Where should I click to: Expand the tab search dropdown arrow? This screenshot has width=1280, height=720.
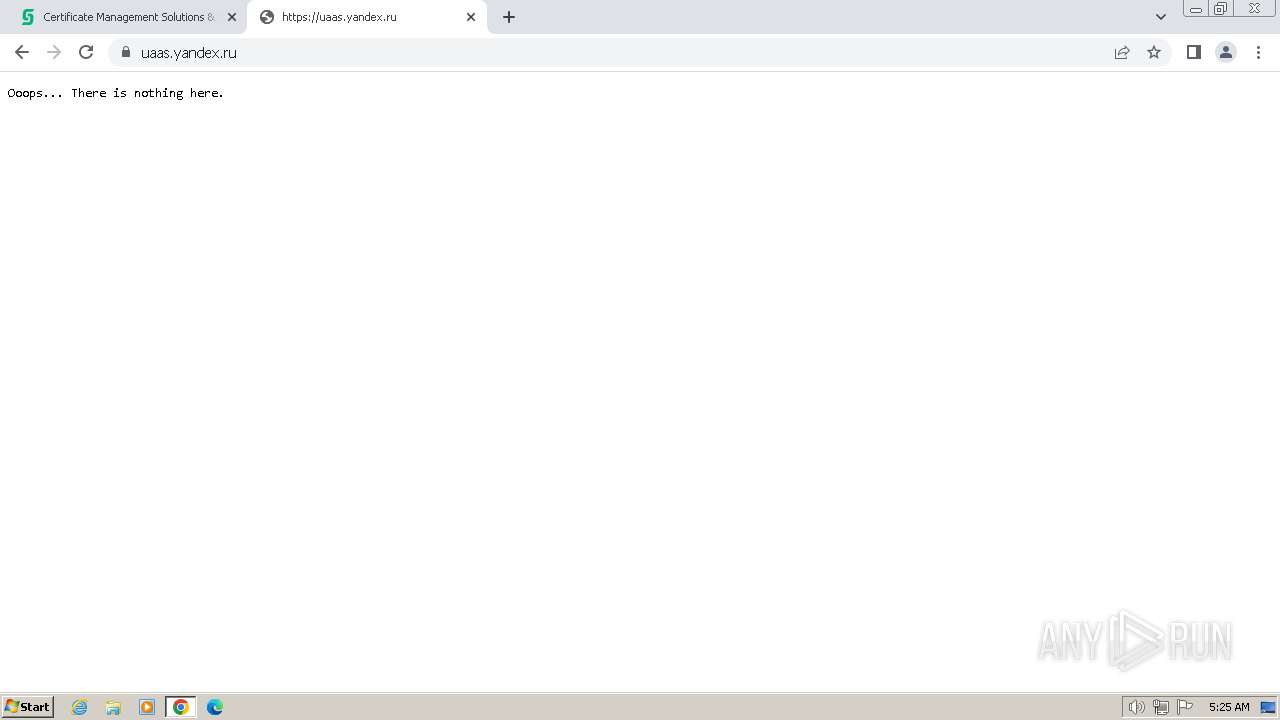click(1161, 17)
